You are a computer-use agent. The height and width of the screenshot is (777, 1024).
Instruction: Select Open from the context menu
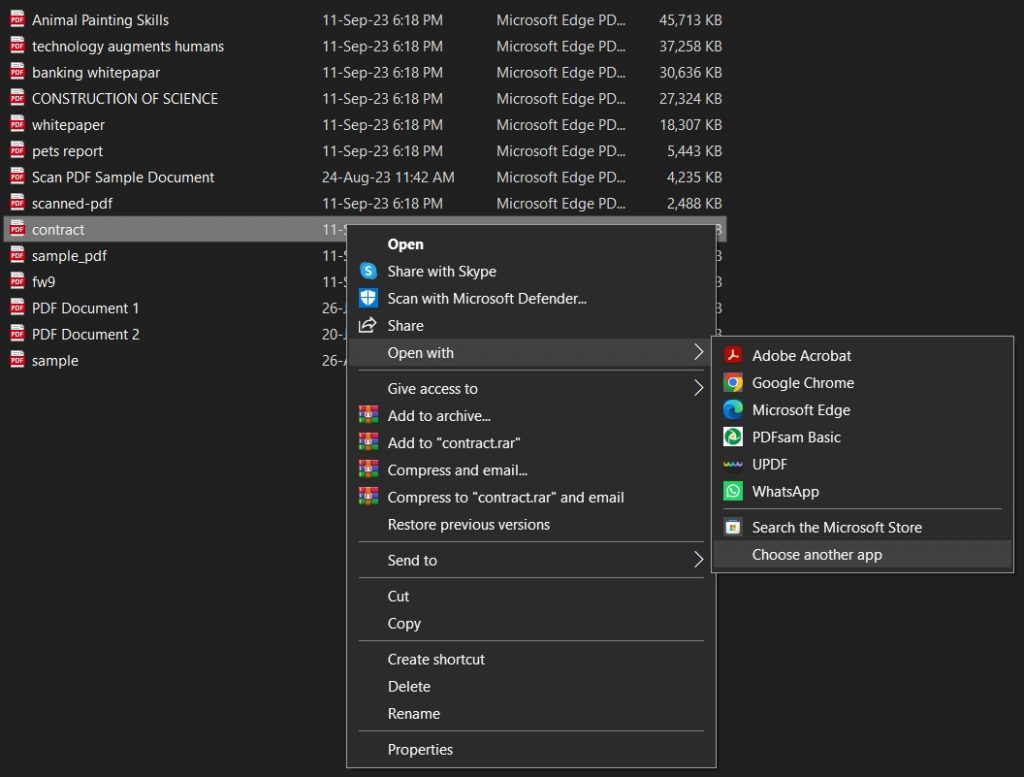pos(403,244)
